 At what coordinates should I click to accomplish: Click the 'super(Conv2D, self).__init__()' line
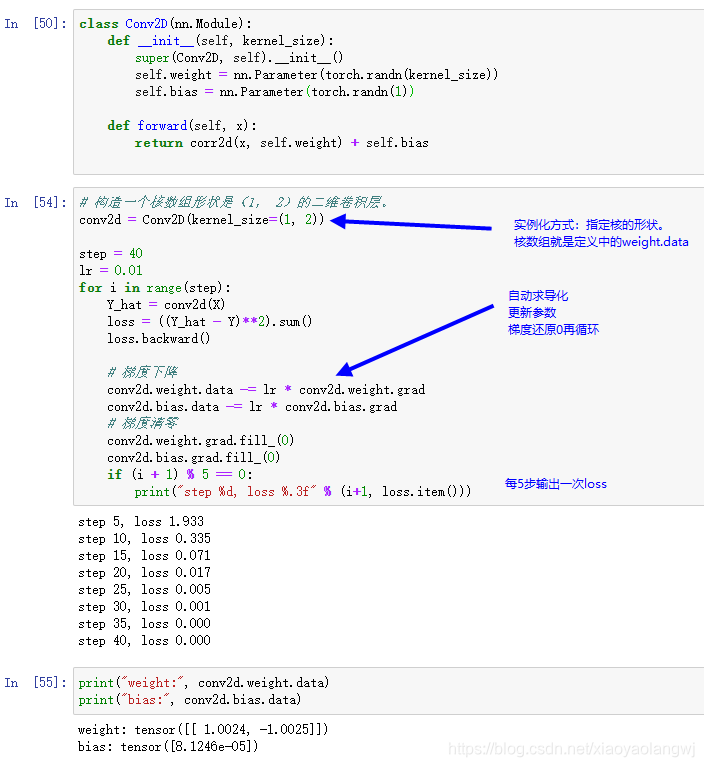[x=239, y=58]
